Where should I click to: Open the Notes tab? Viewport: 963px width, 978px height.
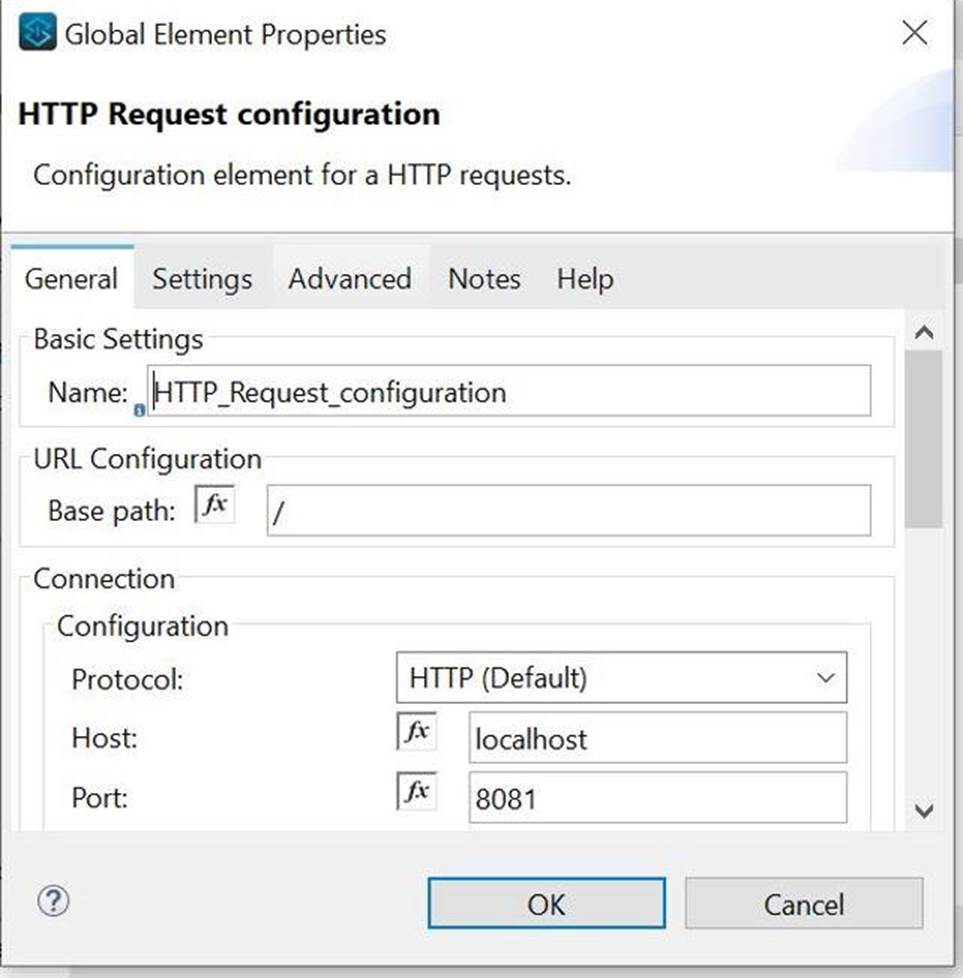[484, 279]
